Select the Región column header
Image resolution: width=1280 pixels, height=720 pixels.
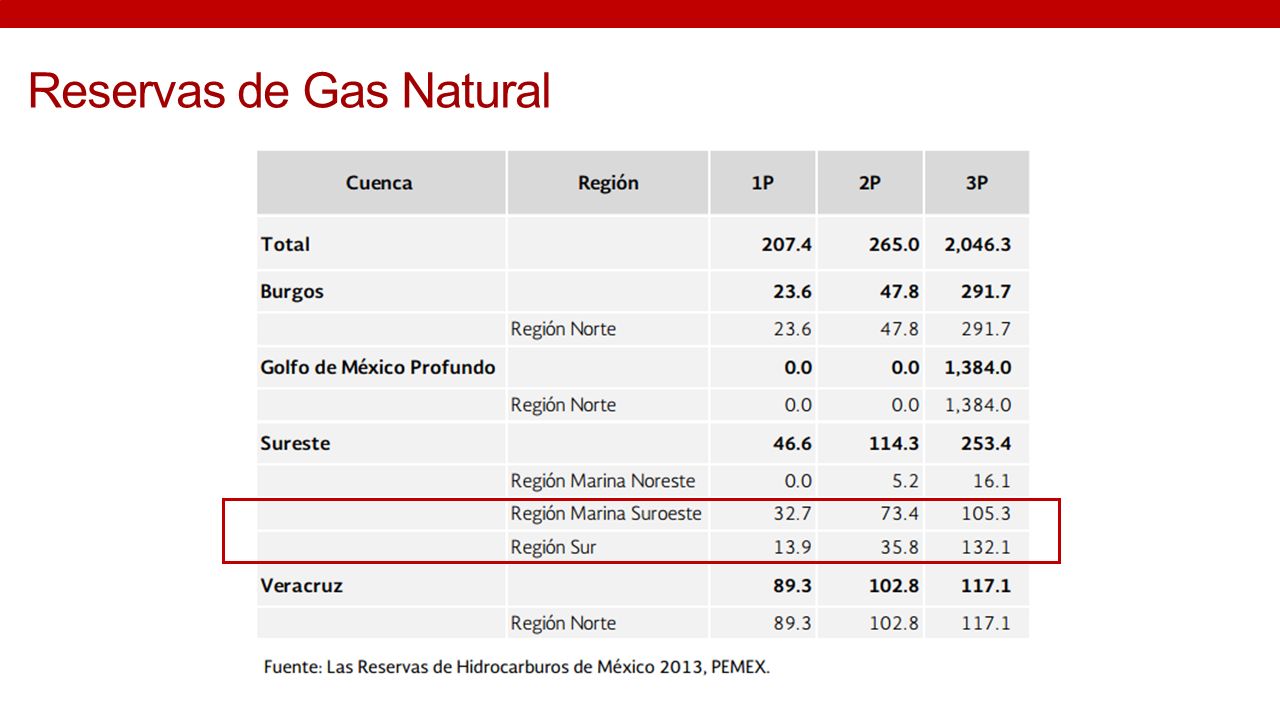(x=608, y=183)
